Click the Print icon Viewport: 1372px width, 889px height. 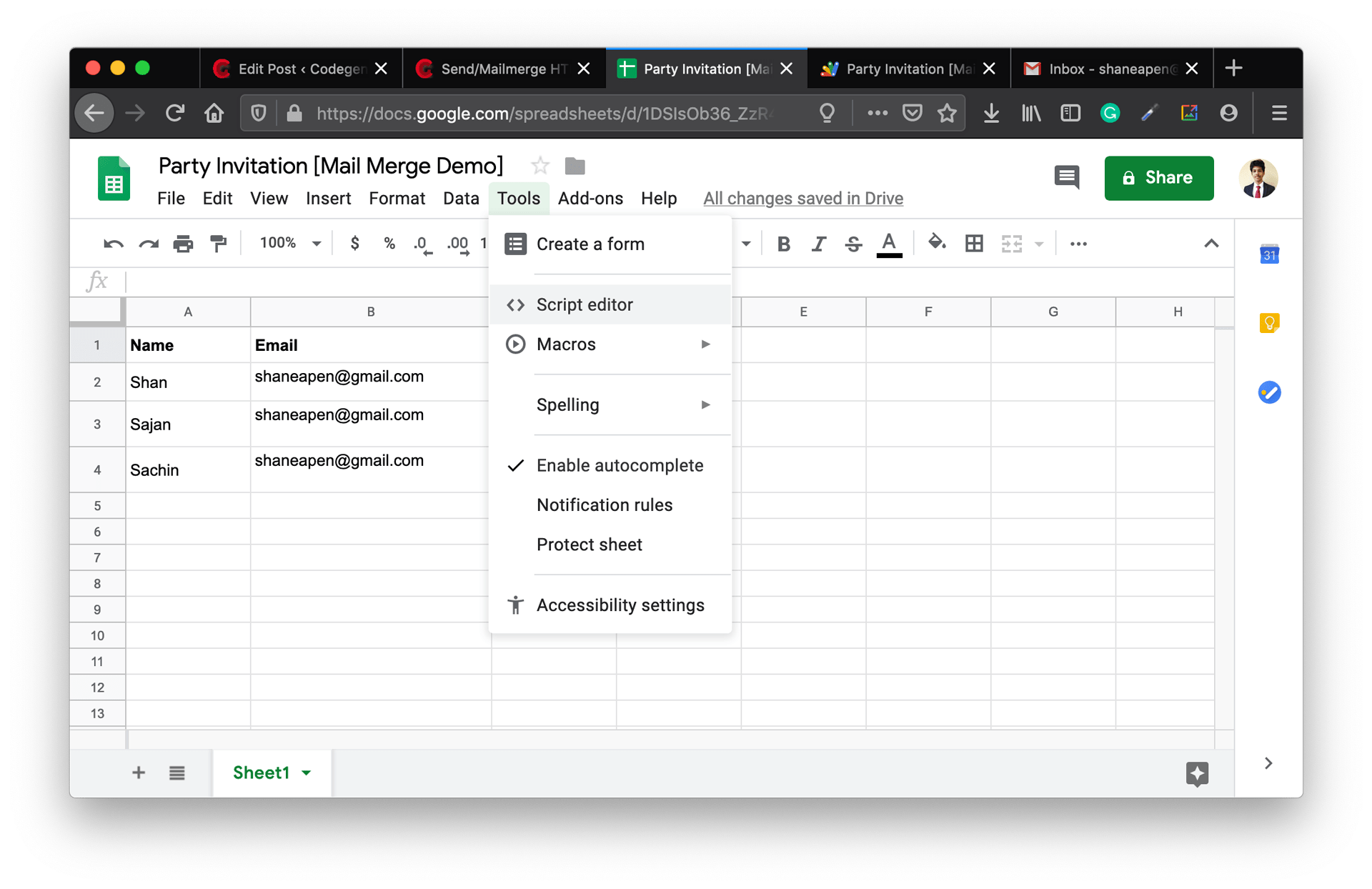click(183, 243)
